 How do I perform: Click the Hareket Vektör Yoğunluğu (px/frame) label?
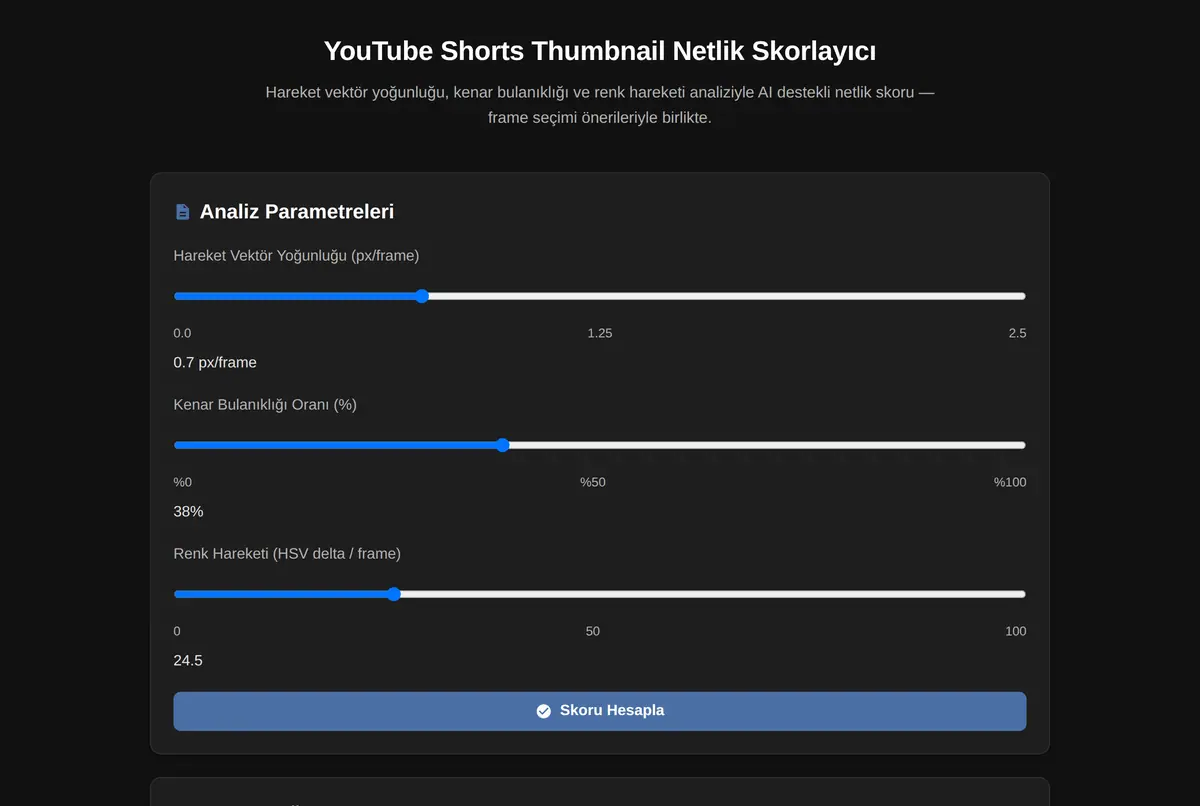tap(296, 256)
